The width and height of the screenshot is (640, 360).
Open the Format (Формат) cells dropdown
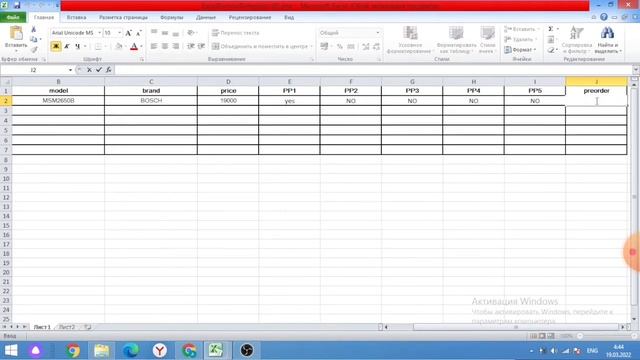(520, 50)
